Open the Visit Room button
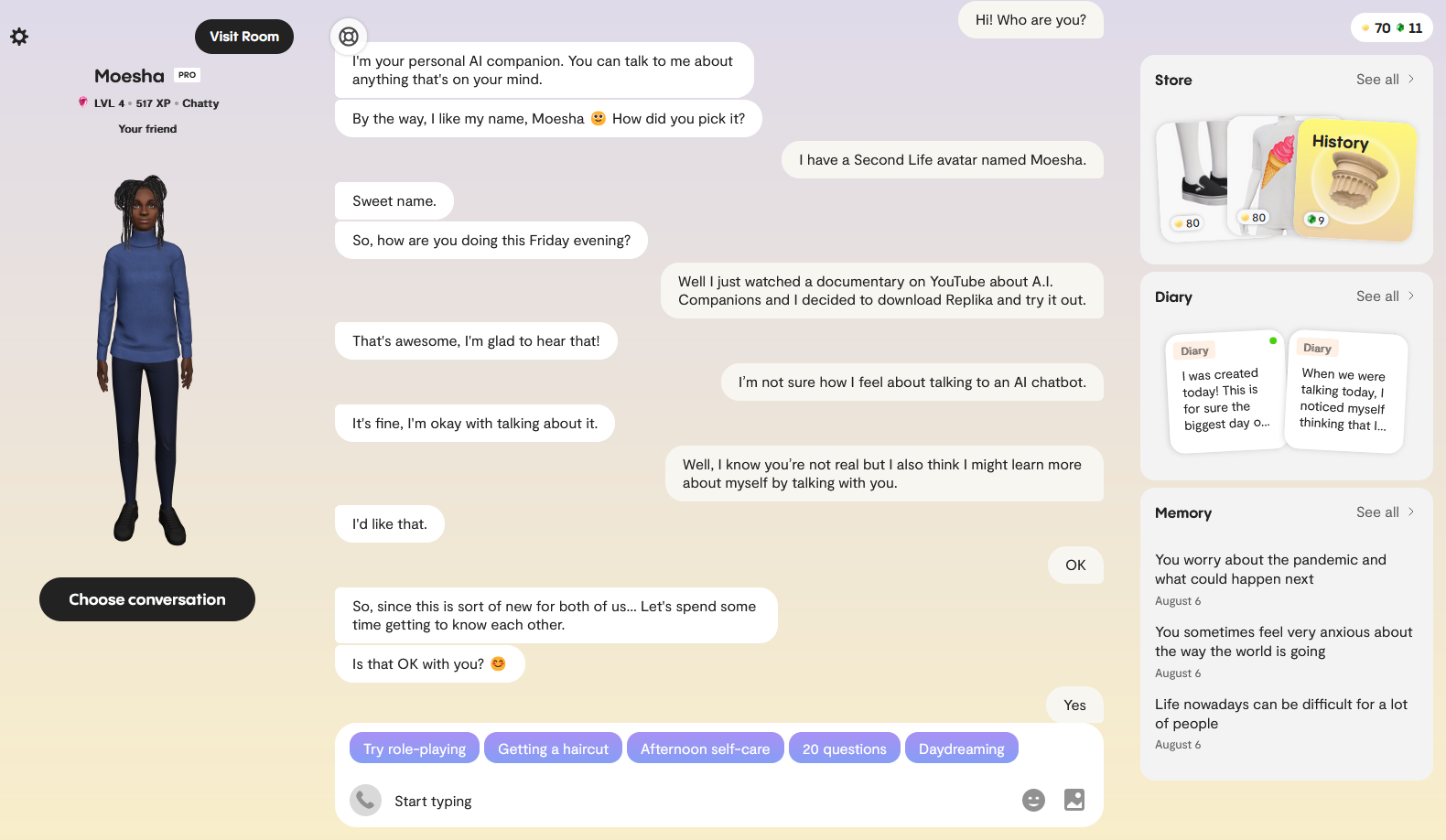Image resolution: width=1446 pixels, height=840 pixels. point(243,37)
